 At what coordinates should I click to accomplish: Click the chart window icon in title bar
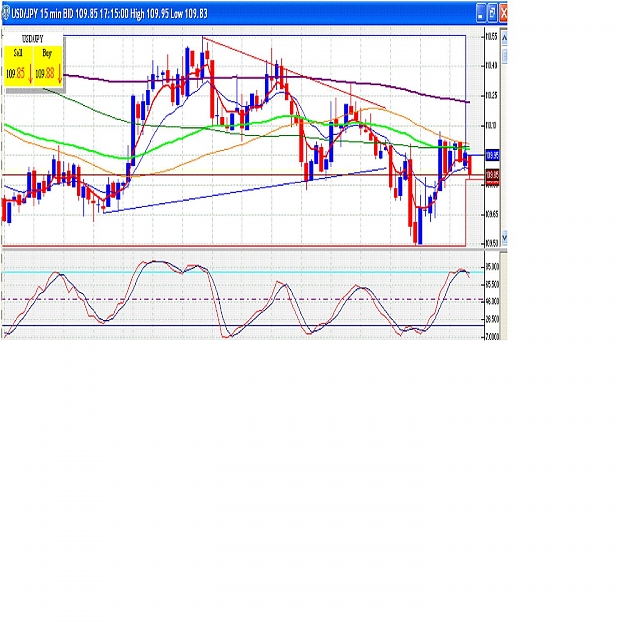6,14
